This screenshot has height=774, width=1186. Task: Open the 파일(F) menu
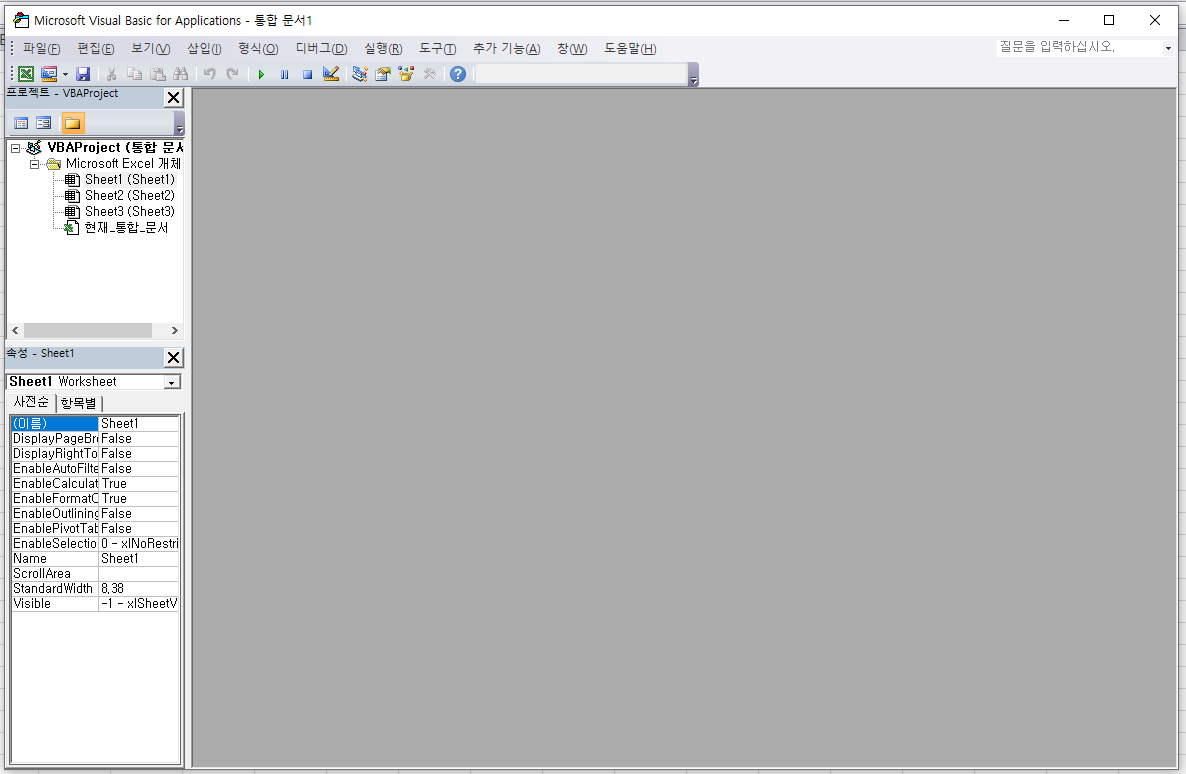coord(41,48)
